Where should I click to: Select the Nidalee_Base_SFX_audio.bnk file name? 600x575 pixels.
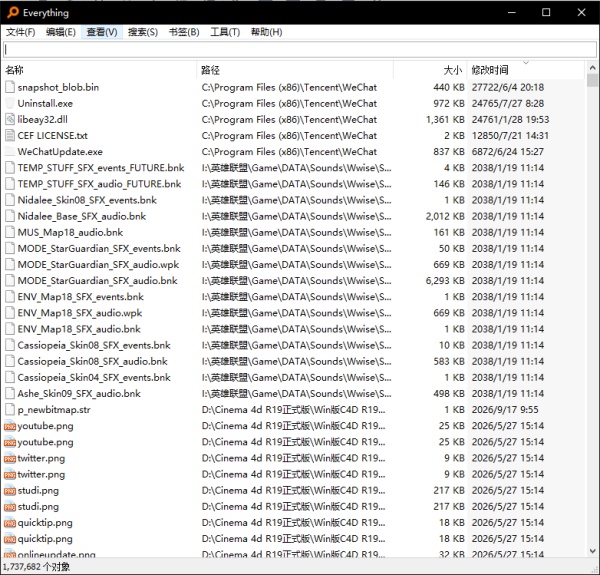82,216
